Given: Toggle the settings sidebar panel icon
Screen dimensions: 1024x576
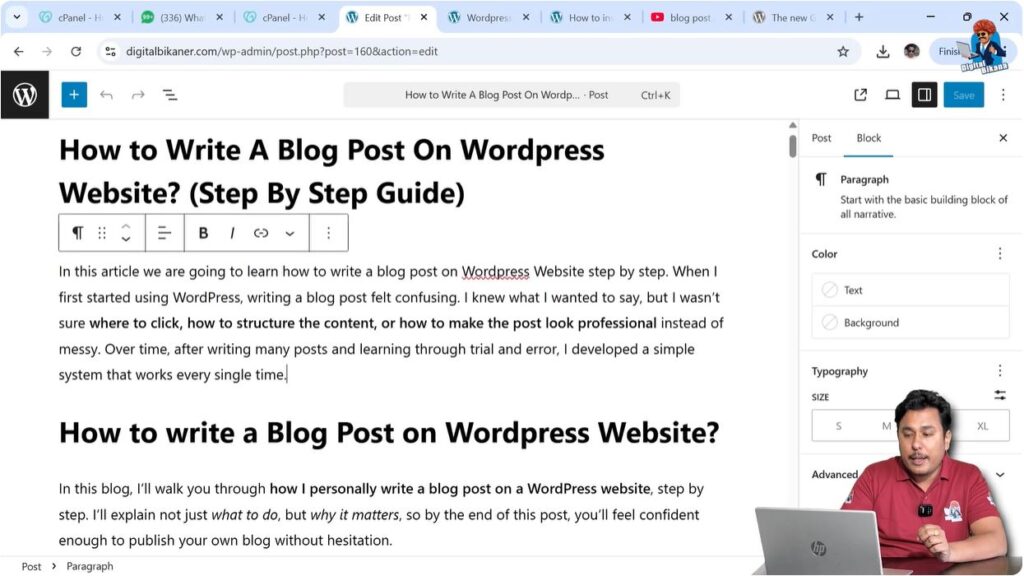Looking at the screenshot, I should coord(925,94).
